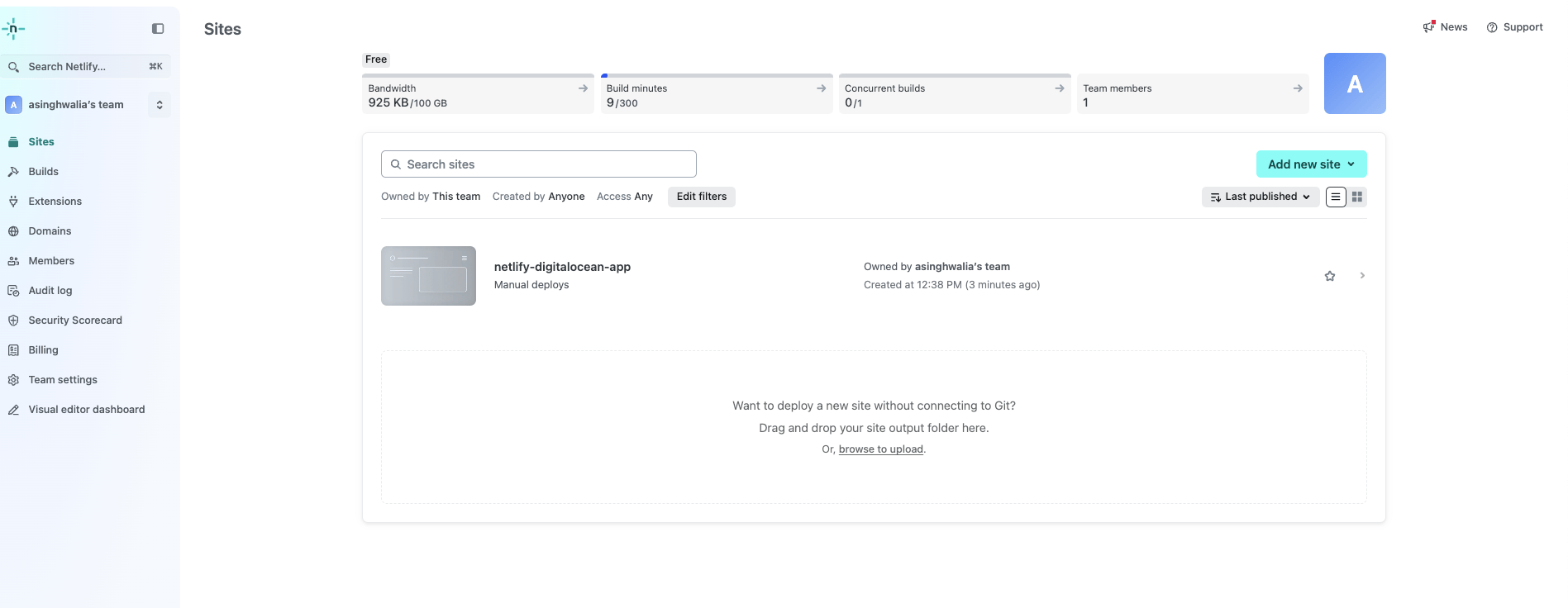Click the Sites icon in the sidebar
1568x608 pixels.
click(x=13, y=142)
